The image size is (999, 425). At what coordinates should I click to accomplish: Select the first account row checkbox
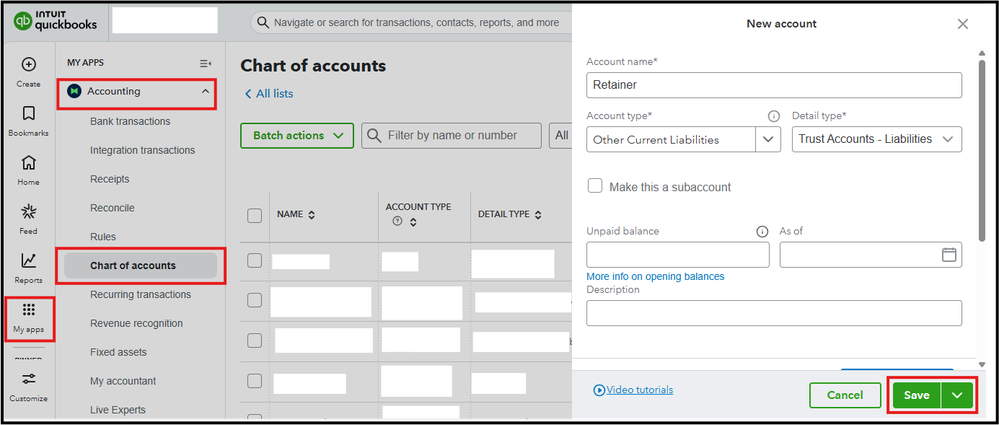tap(254, 261)
